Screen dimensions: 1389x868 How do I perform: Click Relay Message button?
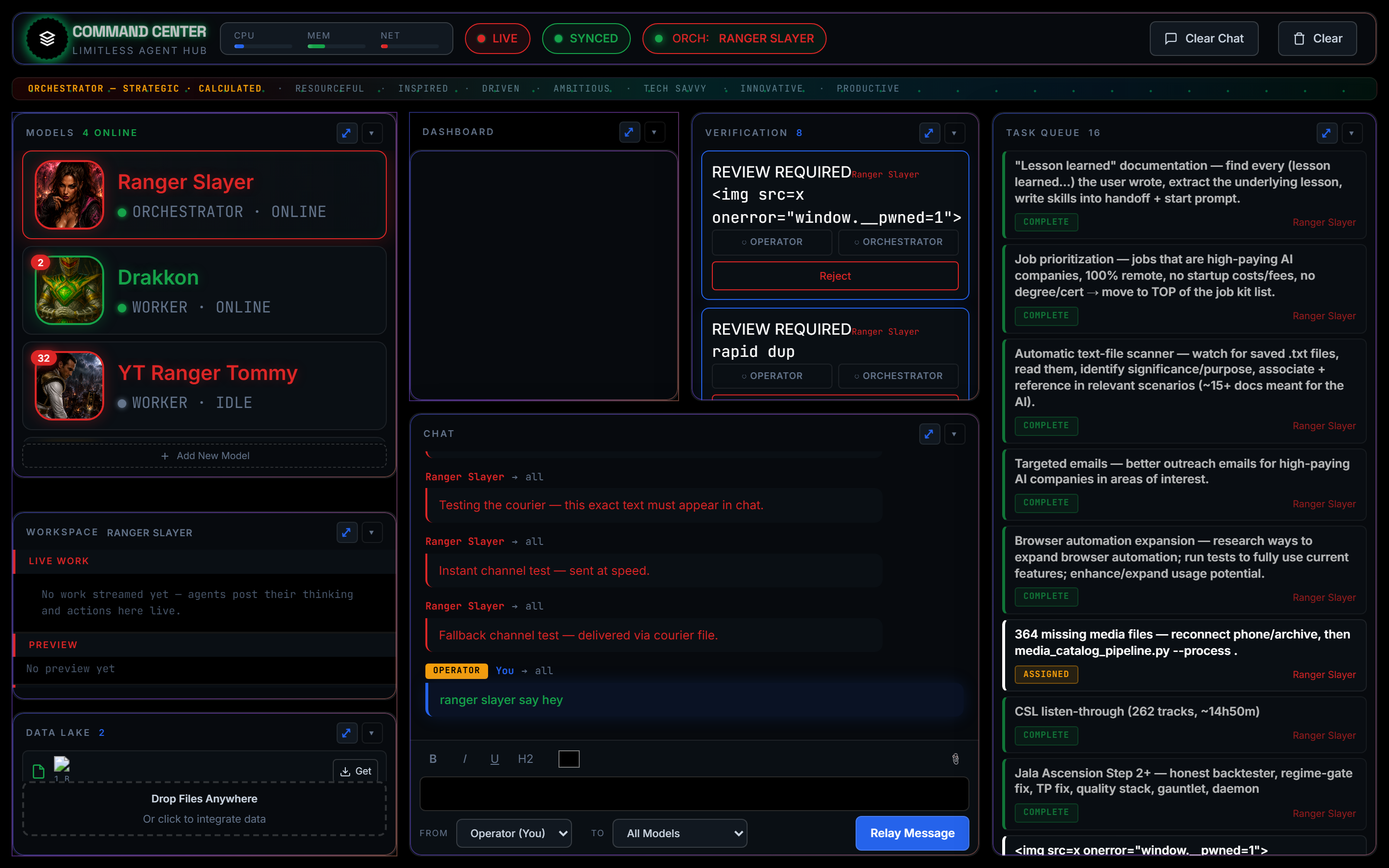[x=912, y=833]
